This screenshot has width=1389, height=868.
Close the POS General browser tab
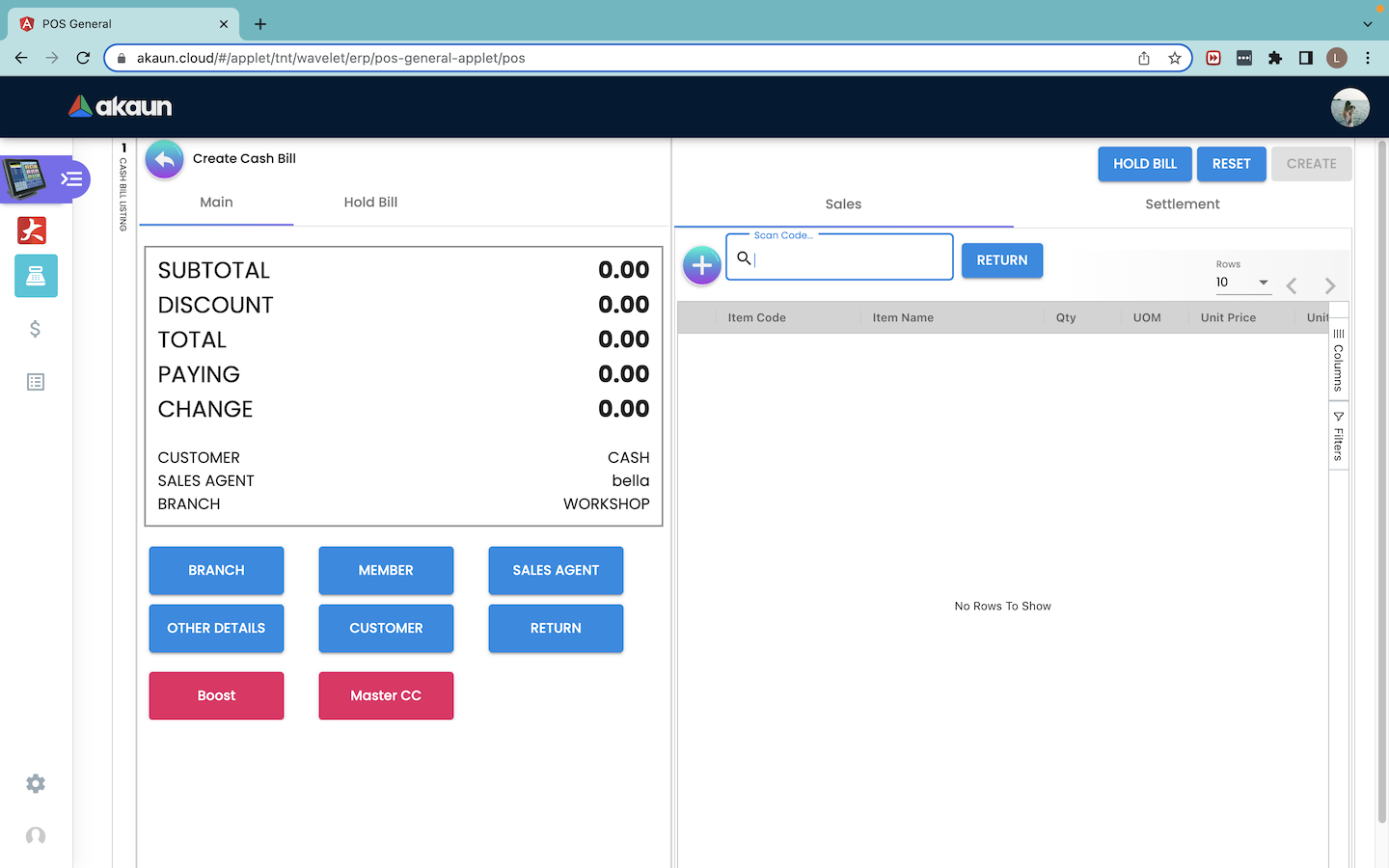224,24
